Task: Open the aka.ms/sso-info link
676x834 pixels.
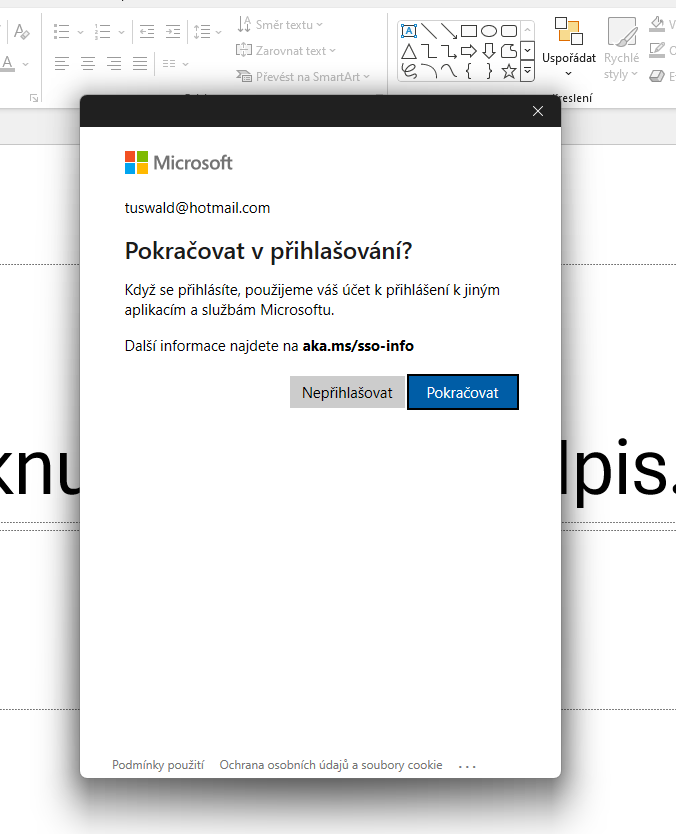Action: [x=358, y=346]
